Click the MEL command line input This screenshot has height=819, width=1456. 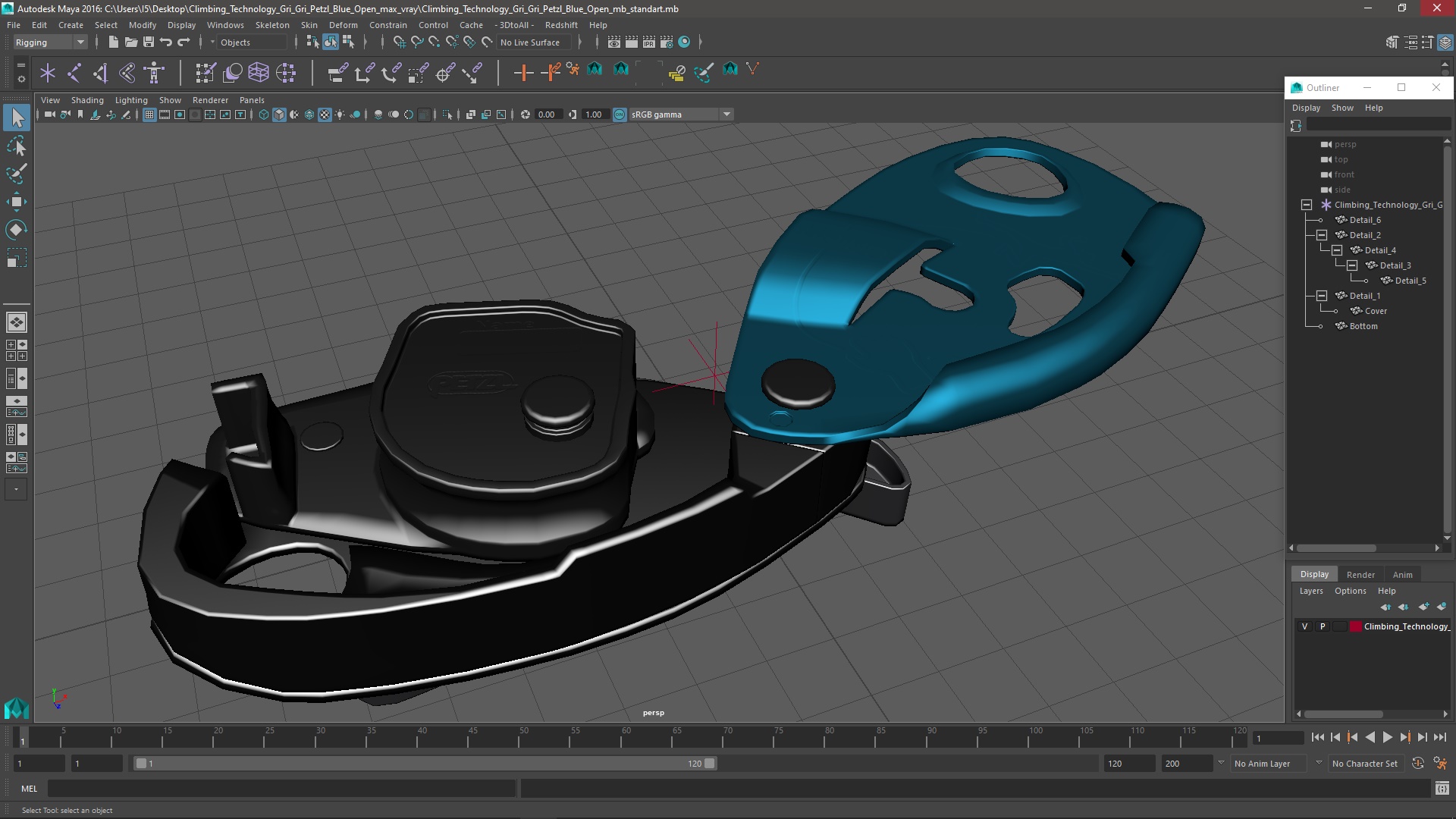(282, 789)
